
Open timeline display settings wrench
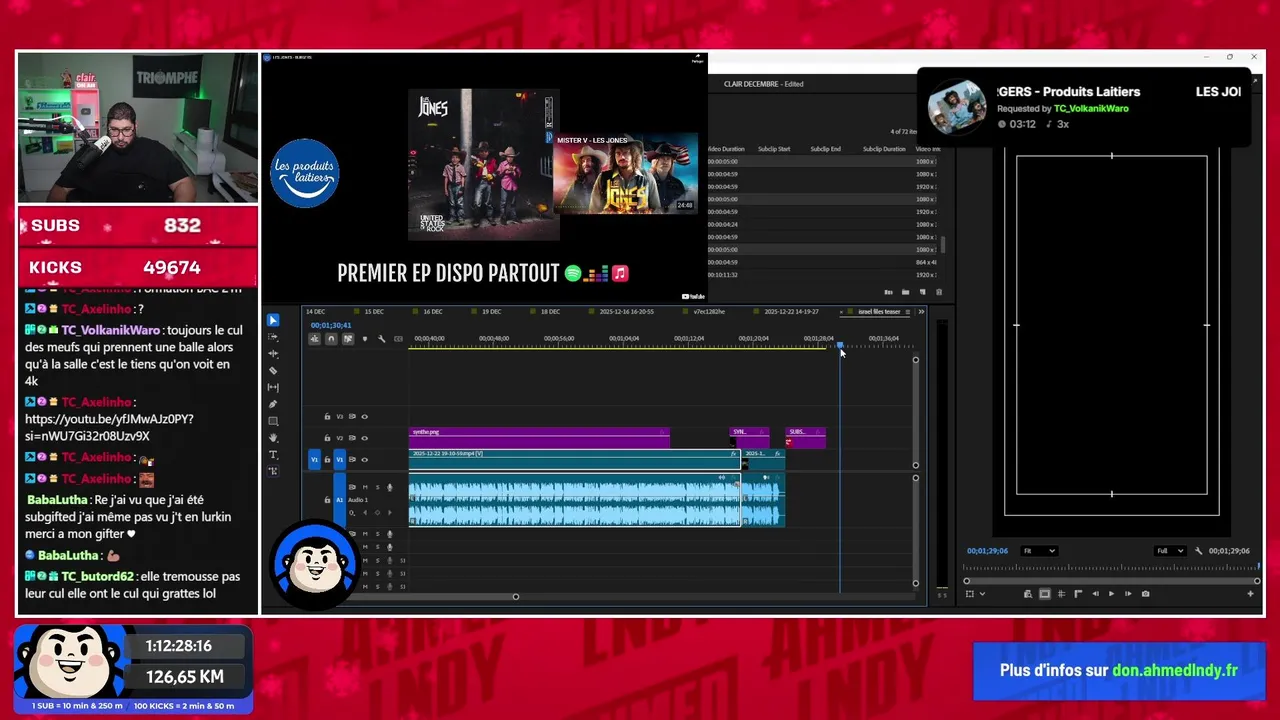point(381,339)
